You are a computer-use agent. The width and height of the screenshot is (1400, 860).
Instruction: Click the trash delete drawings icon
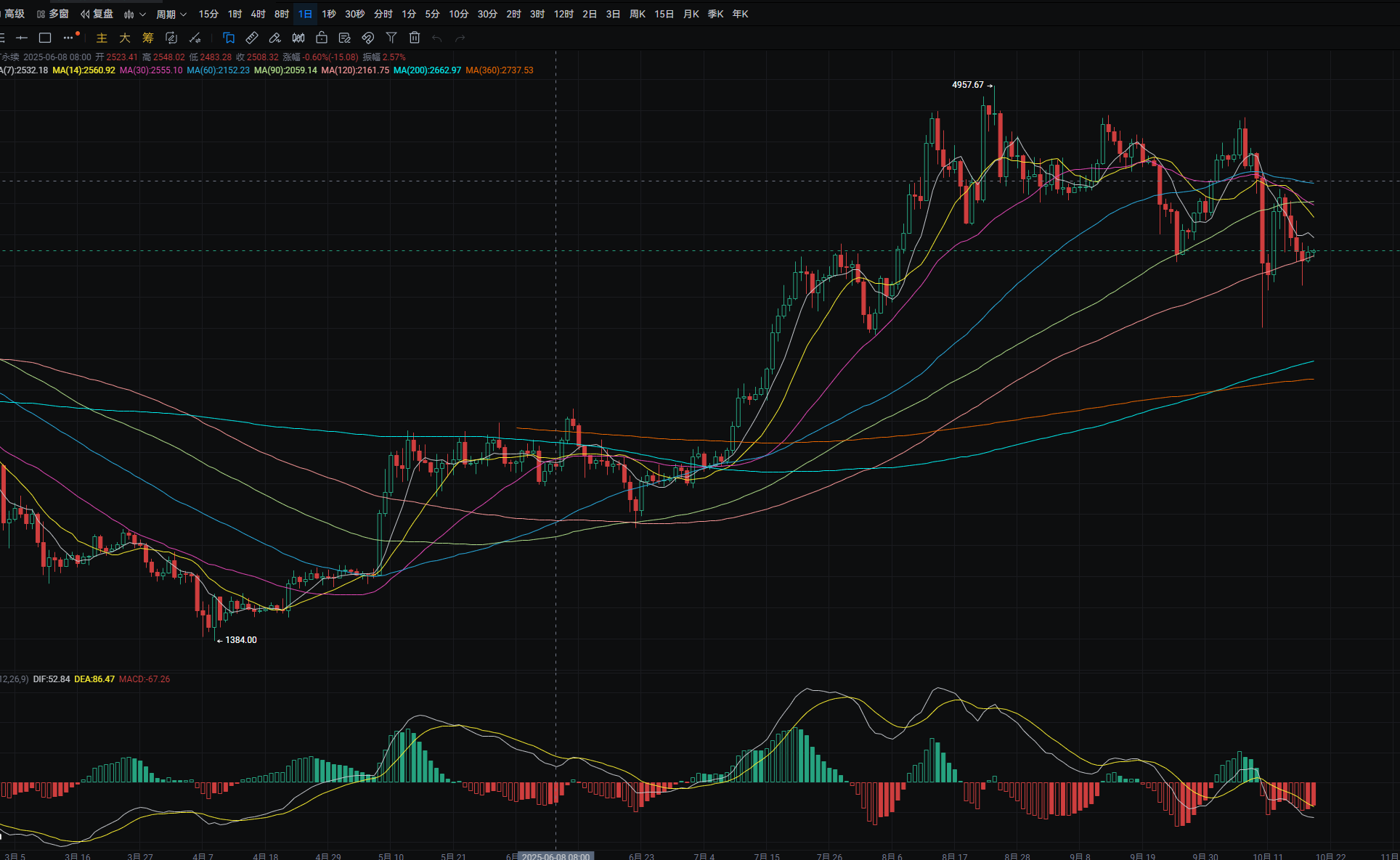pyautogui.click(x=415, y=38)
